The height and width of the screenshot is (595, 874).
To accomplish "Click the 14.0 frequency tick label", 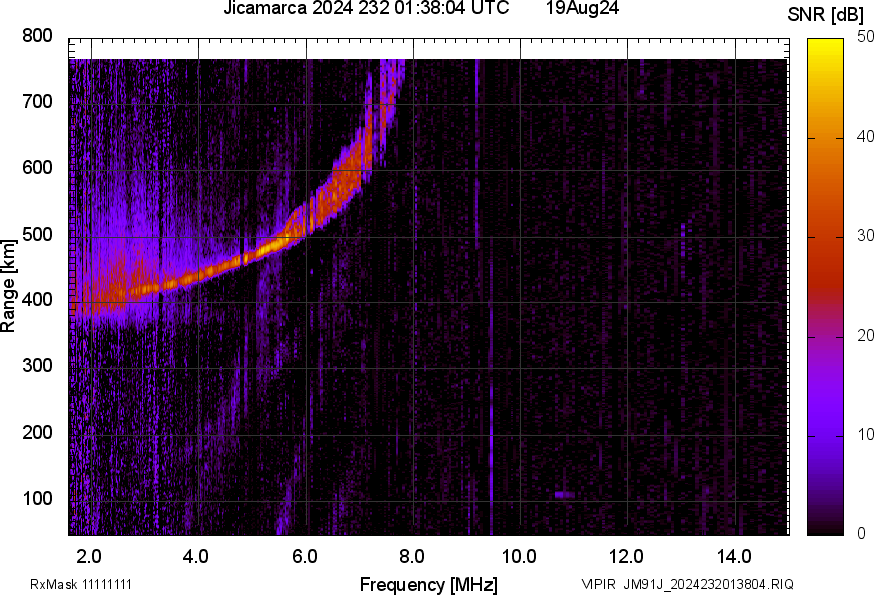I will pos(734,556).
